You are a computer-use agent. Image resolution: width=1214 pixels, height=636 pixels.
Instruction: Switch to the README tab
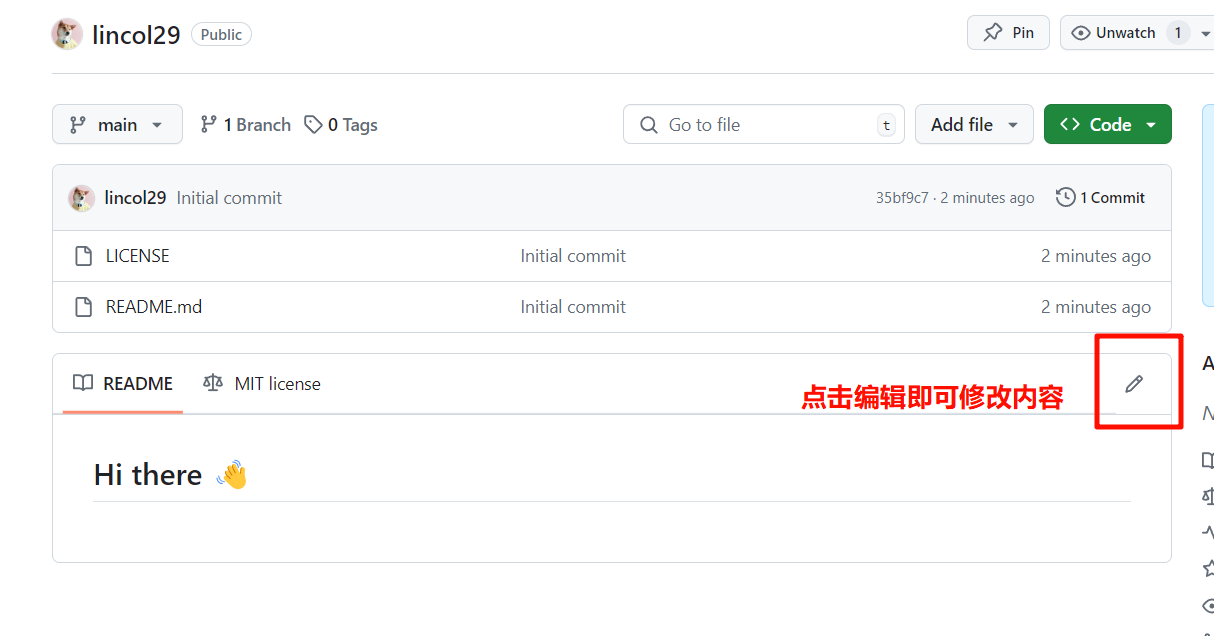123,384
